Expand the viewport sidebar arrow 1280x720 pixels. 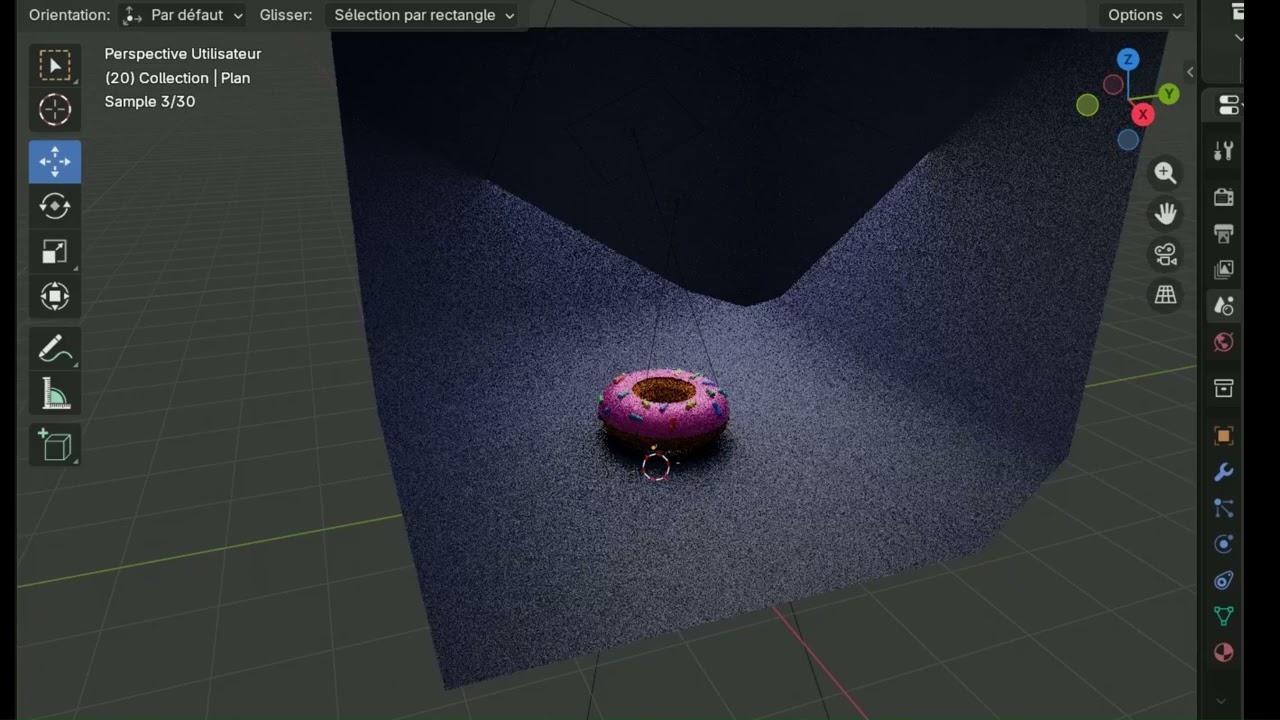coord(1190,72)
